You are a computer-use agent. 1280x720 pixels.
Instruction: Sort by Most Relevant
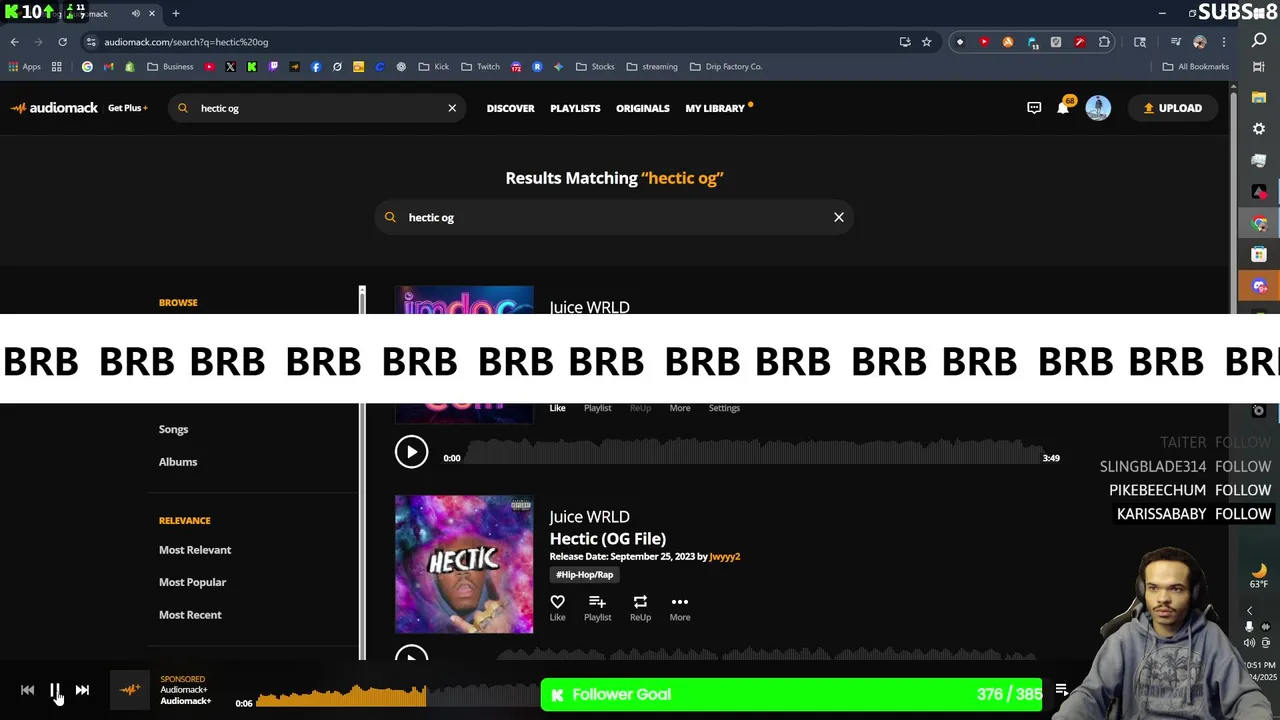pyautogui.click(x=195, y=550)
